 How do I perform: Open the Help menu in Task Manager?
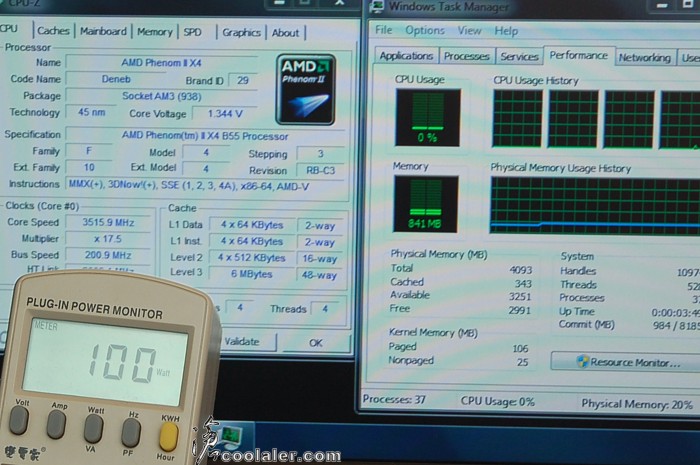coord(506,31)
